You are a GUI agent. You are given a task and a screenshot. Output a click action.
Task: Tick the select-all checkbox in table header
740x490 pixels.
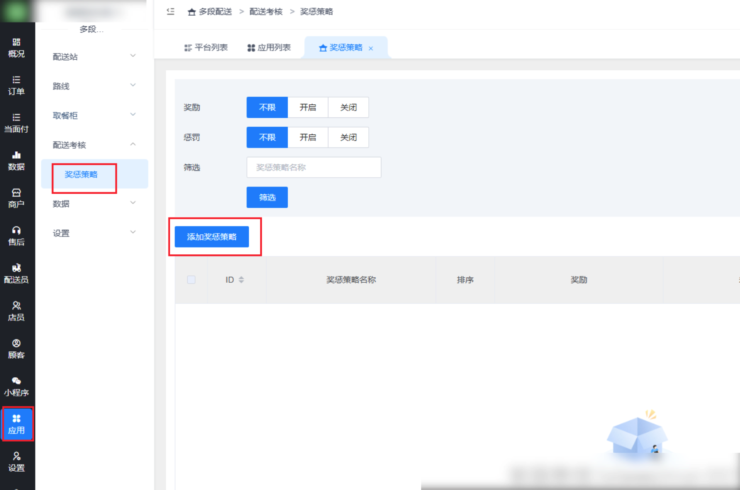point(191,280)
